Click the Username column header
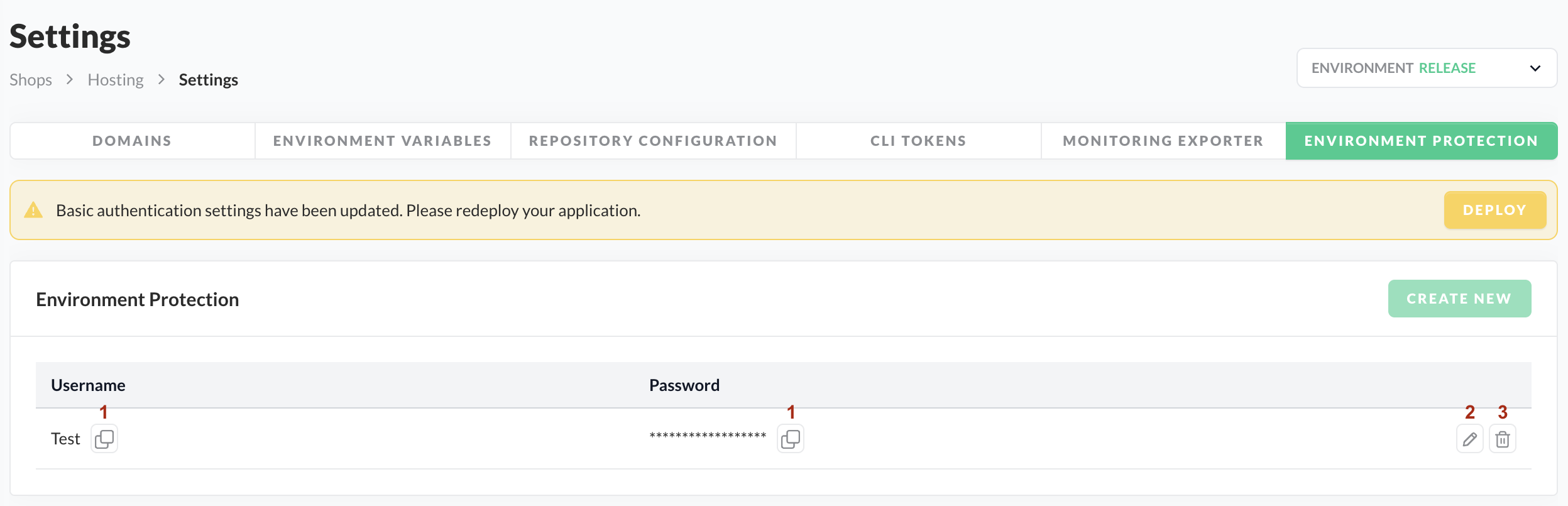The width and height of the screenshot is (1568, 506). [x=88, y=385]
